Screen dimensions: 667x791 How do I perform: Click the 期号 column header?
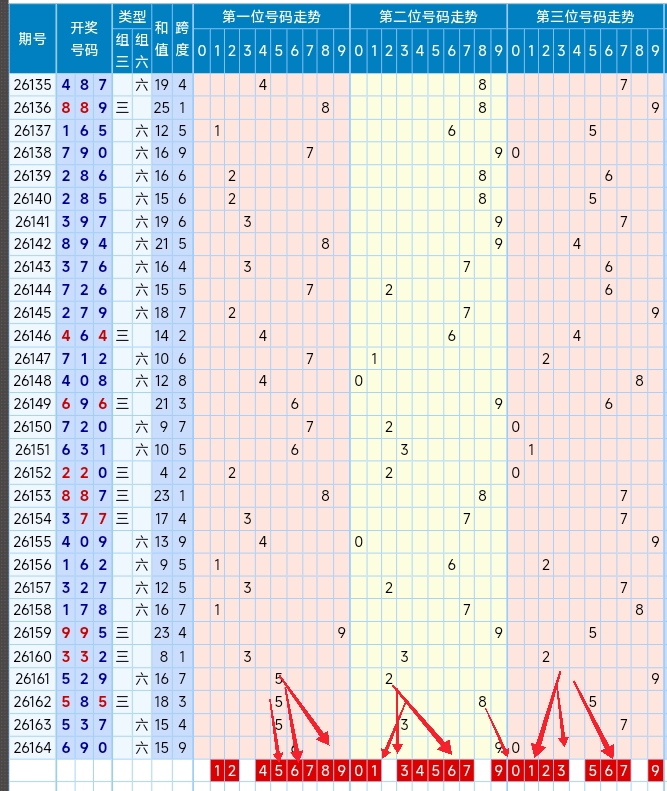[33, 39]
